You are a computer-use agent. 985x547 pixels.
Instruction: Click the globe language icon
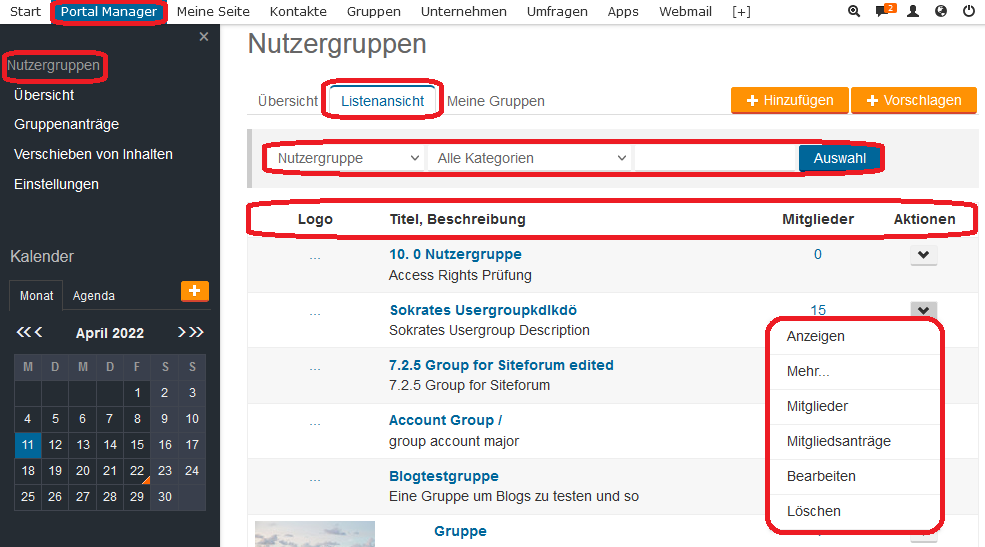940,11
